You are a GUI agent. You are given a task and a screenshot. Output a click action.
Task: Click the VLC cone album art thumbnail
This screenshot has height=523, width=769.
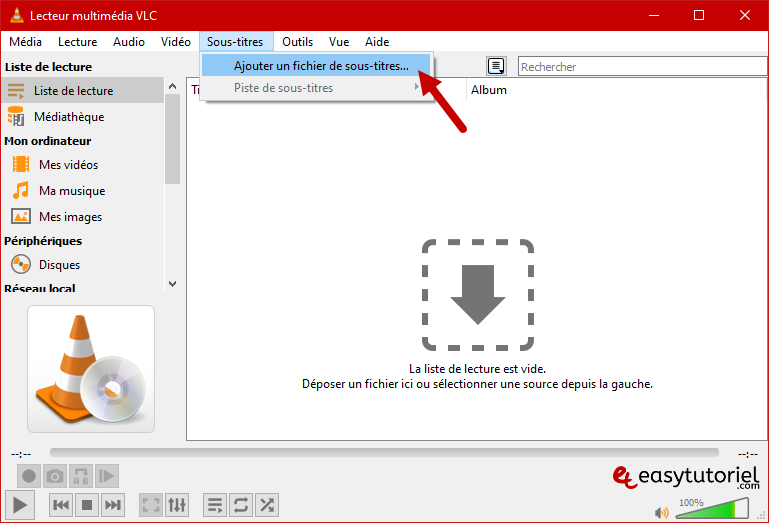coord(91,369)
